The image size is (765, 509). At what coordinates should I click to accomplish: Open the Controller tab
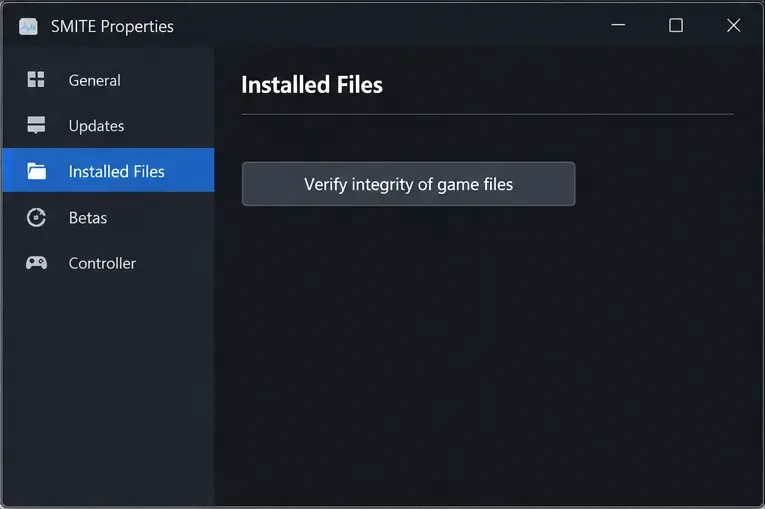click(x=108, y=263)
